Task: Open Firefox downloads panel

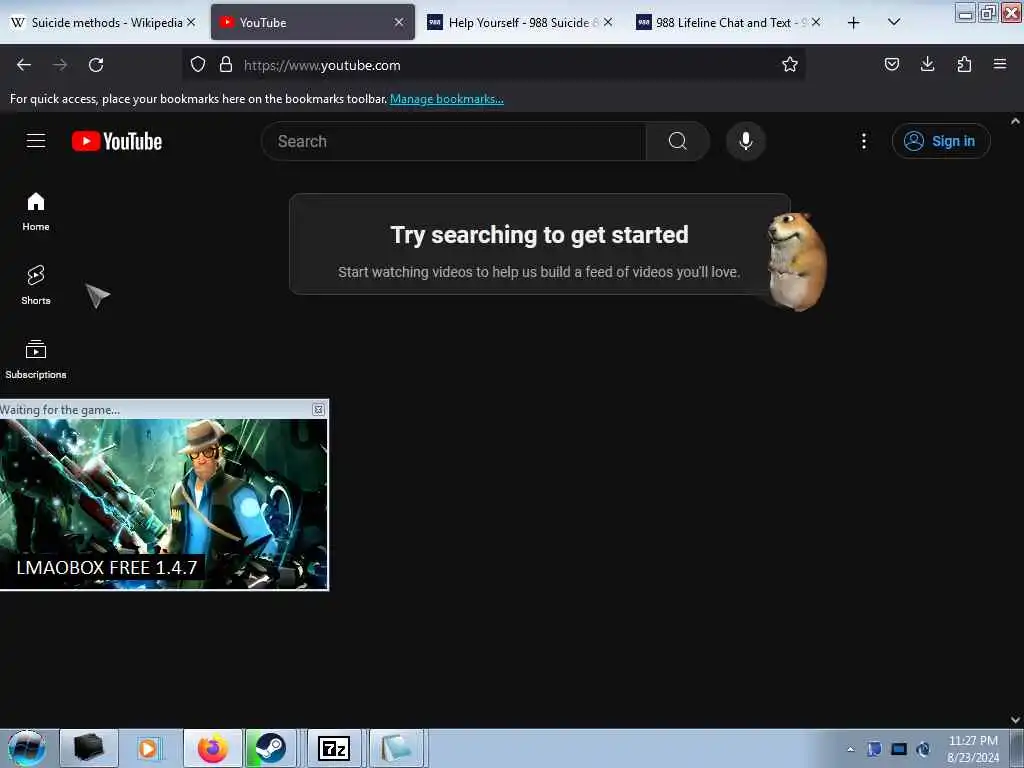Action: click(x=927, y=64)
